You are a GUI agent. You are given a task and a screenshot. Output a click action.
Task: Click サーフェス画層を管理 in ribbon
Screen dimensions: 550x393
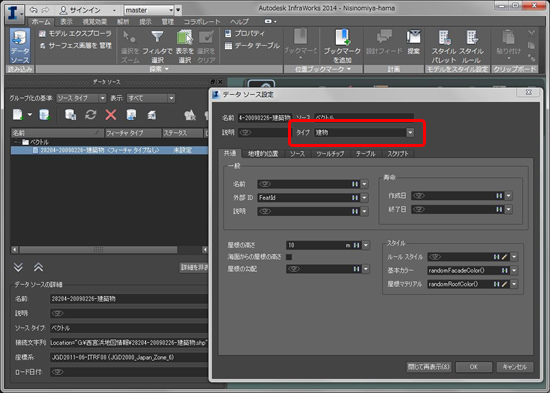pyautogui.click(x=75, y=46)
